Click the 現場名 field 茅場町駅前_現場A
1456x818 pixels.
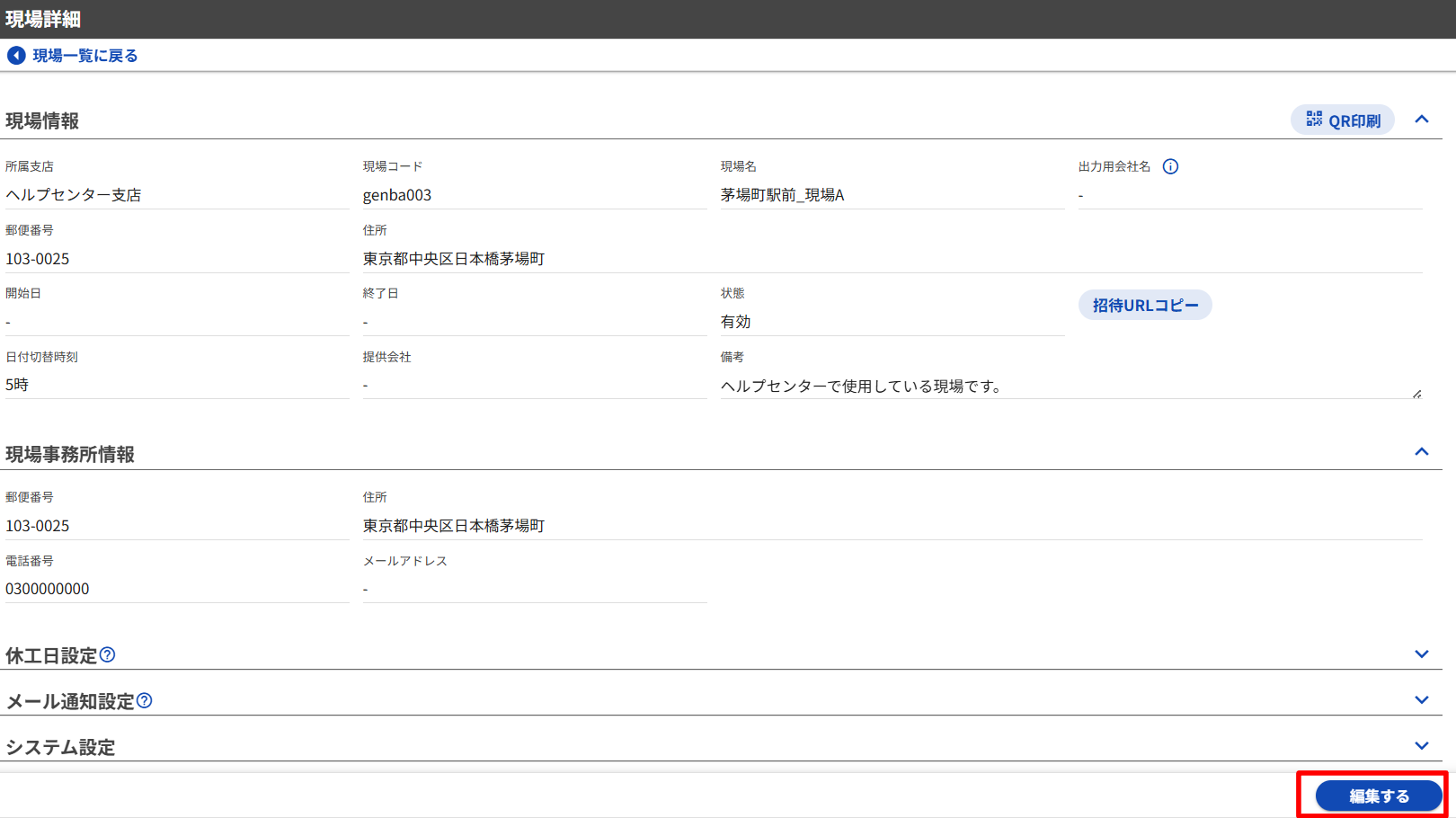782,195
